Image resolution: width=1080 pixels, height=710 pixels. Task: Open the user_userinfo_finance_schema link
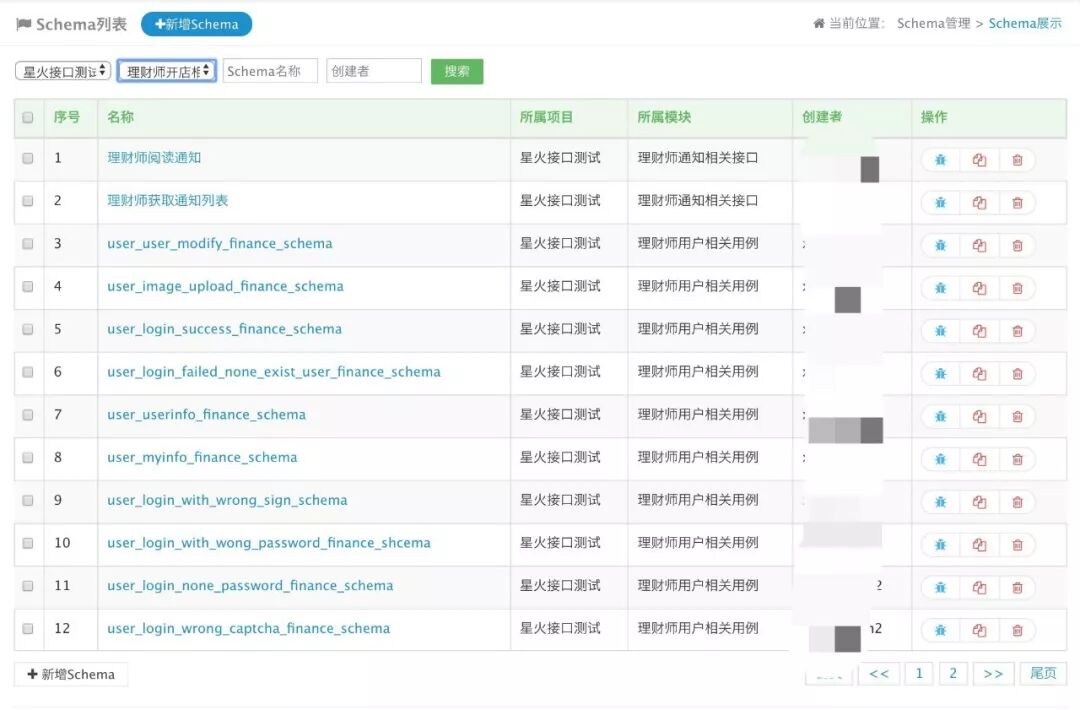click(x=206, y=415)
